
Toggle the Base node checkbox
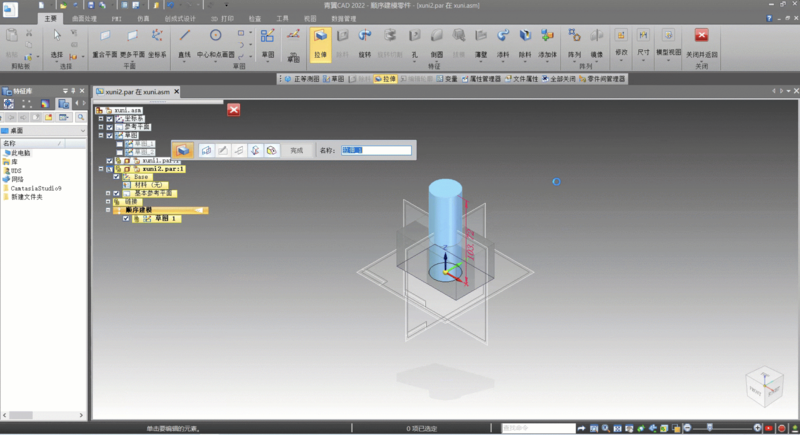tap(118, 177)
